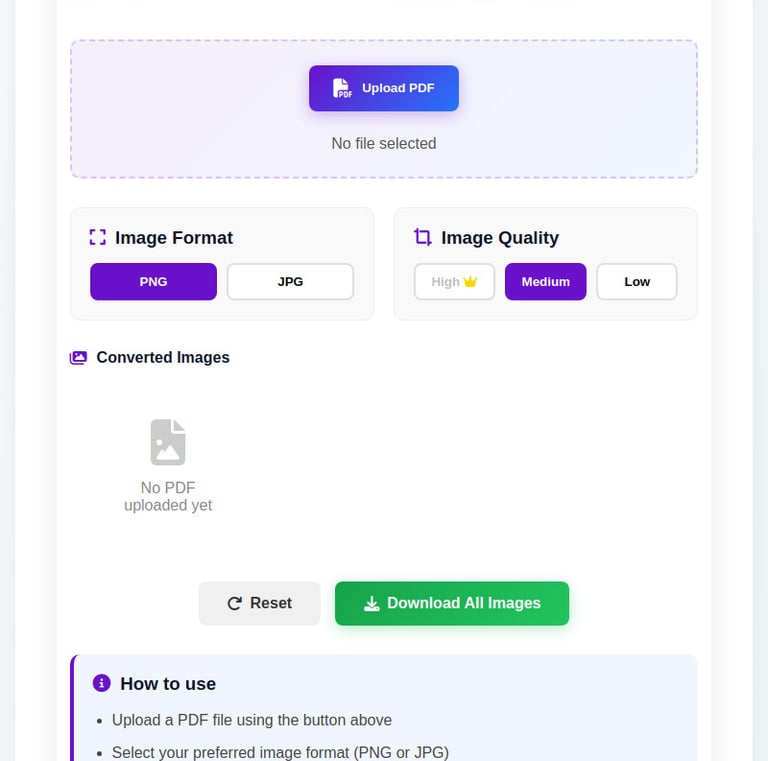The height and width of the screenshot is (761, 768).
Task: Click the "No PDF uploaded yet" placeholder text
Action: tap(168, 496)
